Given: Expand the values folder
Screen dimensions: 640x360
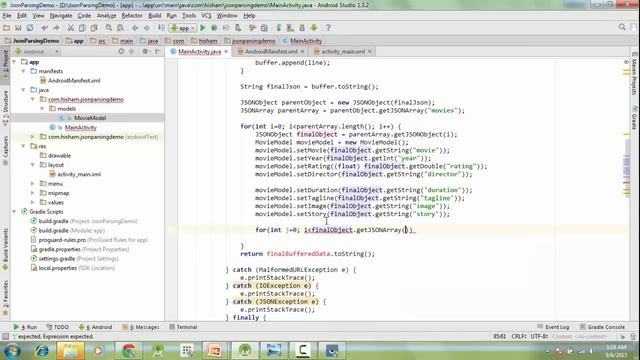Looking at the screenshot, I should pos(33,202).
